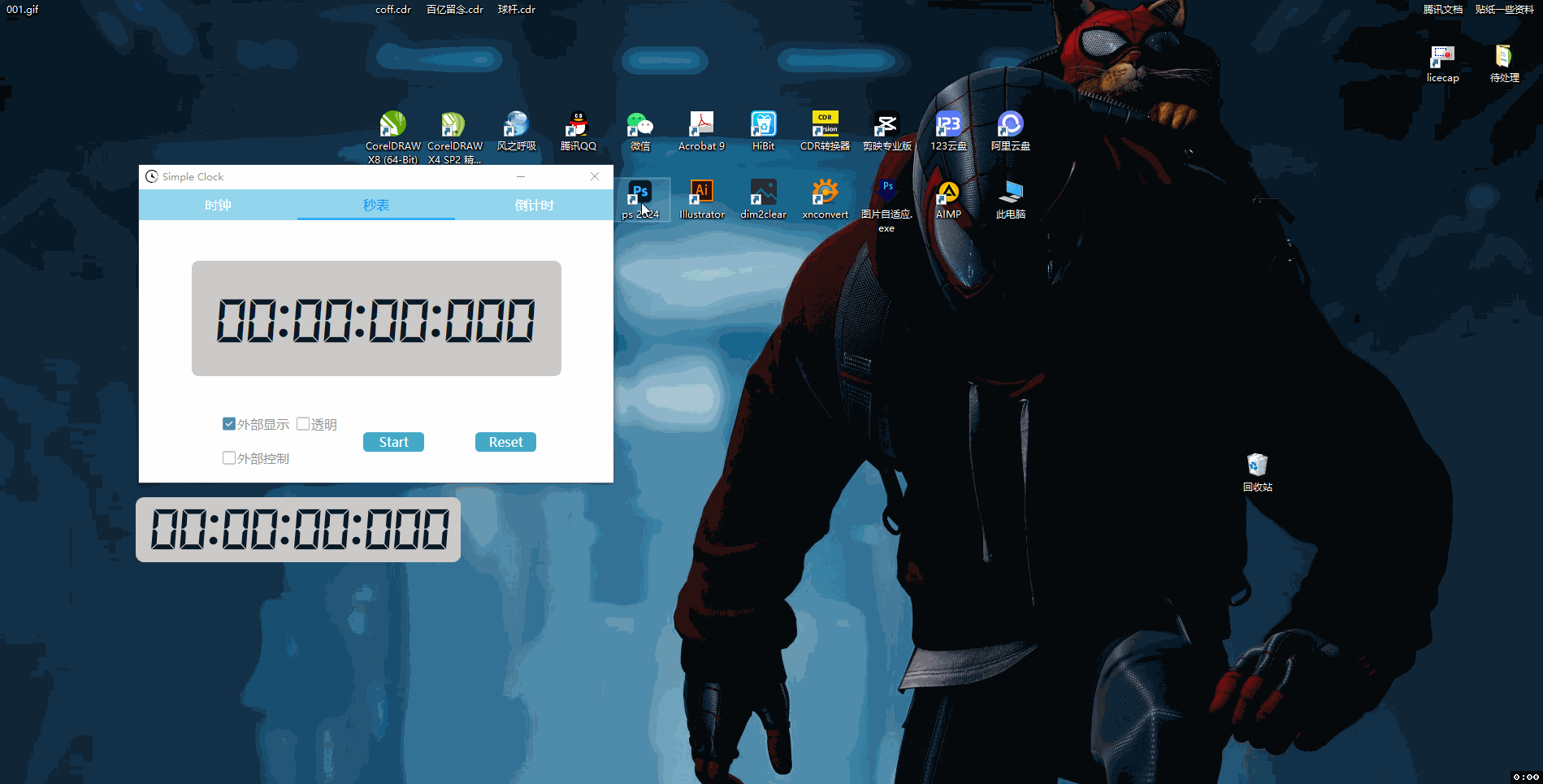Click Simple Clock title bar clock icon

(151, 176)
